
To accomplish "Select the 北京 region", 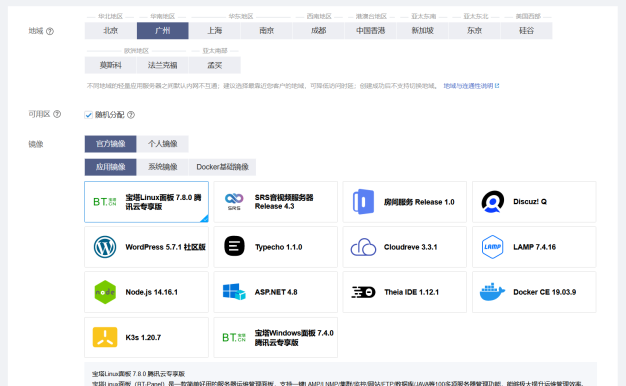I will pos(111,31).
